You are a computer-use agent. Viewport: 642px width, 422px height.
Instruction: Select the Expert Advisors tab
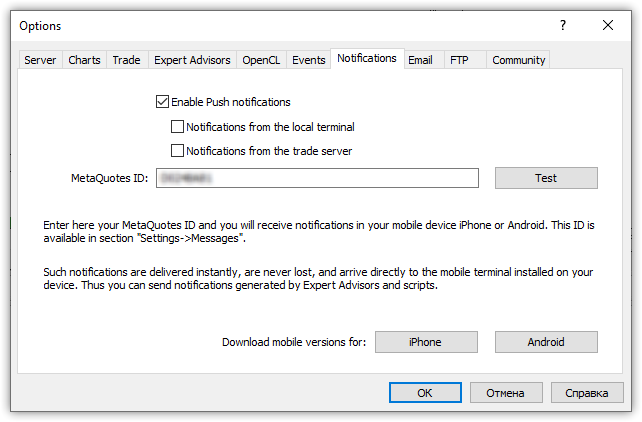(192, 60)
